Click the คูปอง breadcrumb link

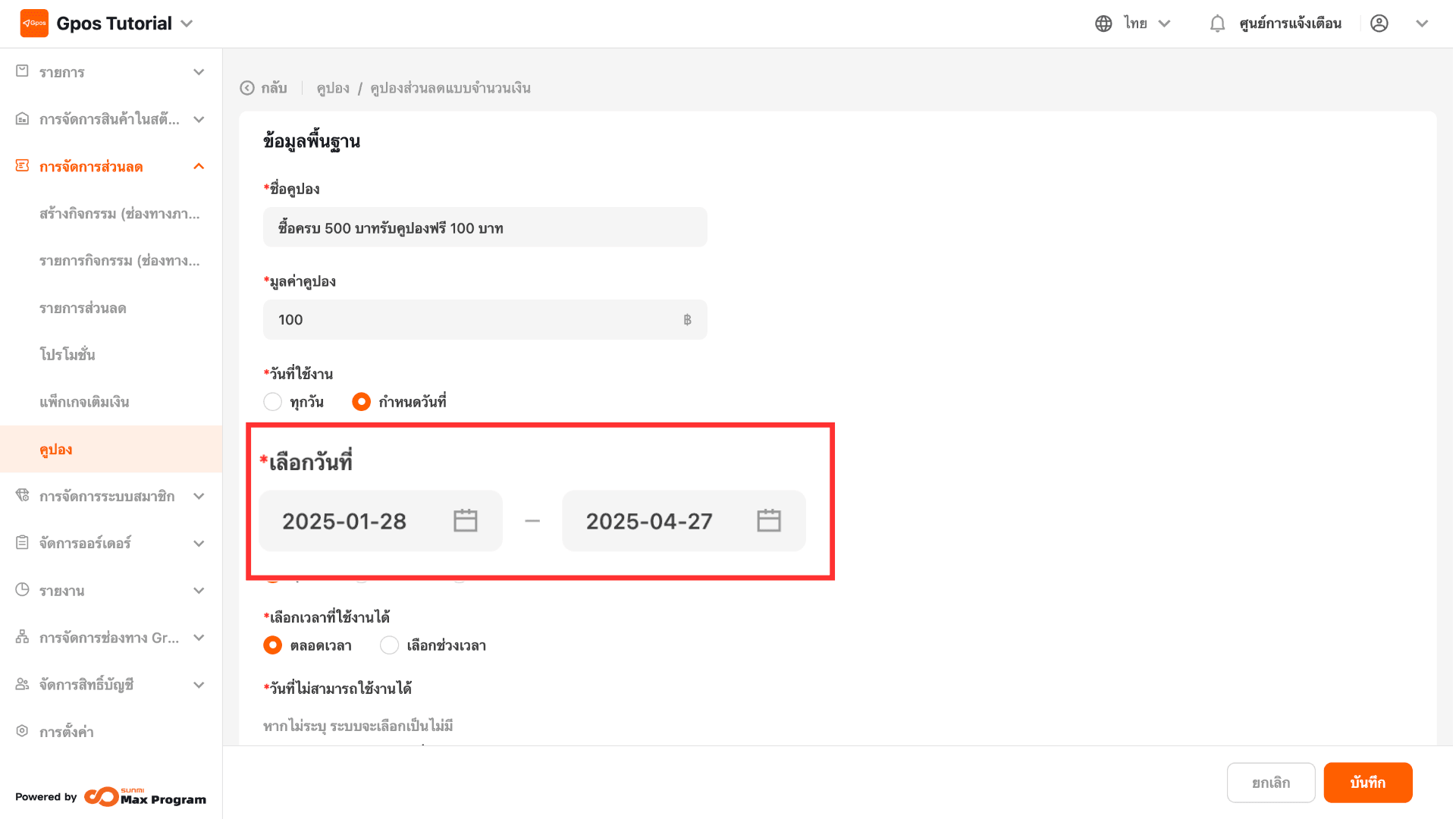(333, 88)
